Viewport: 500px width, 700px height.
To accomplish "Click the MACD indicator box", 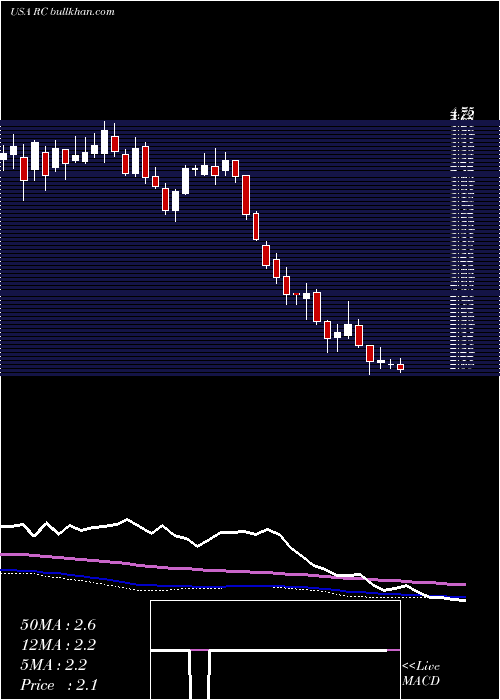I will 275,650.
